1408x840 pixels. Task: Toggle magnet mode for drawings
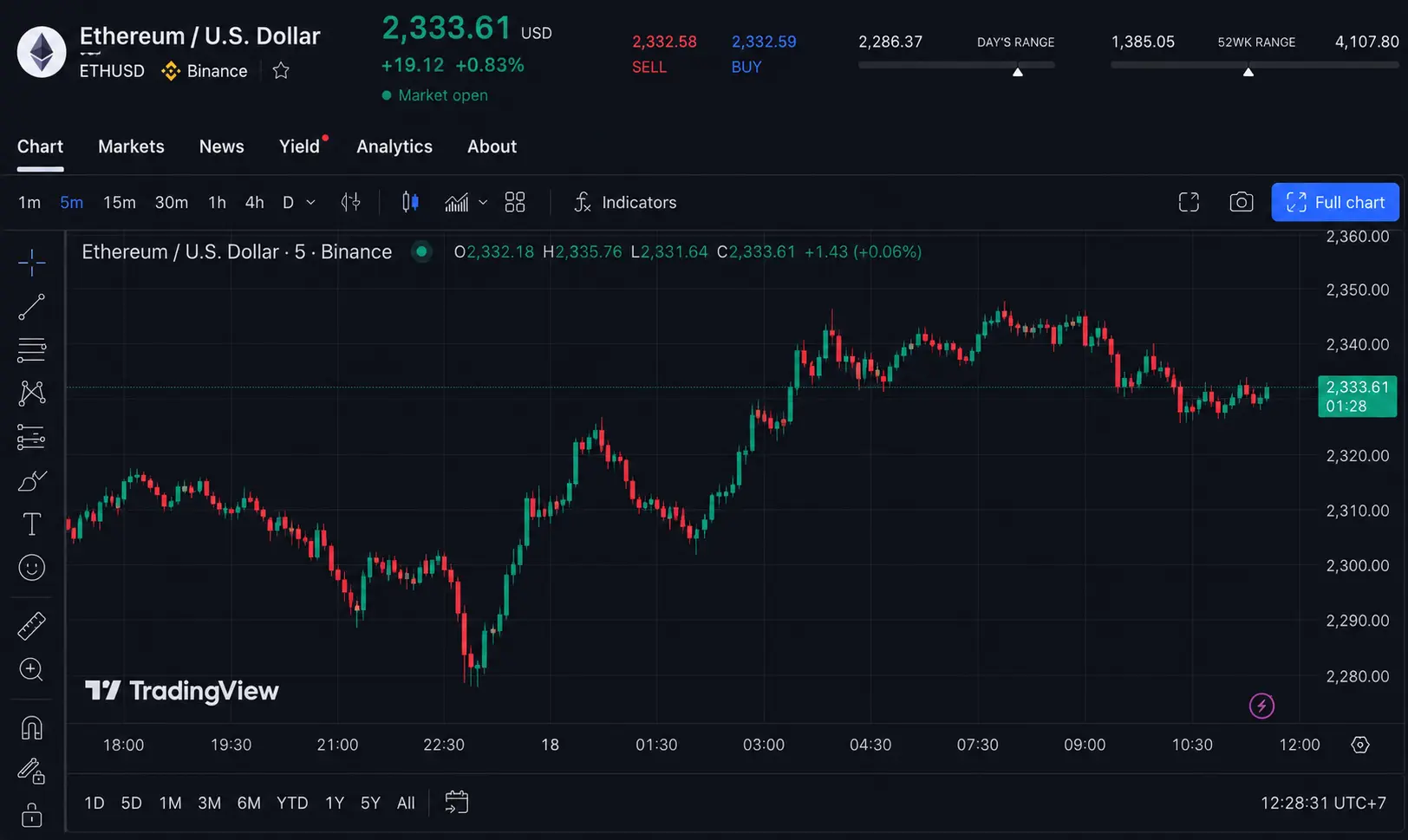31,728
